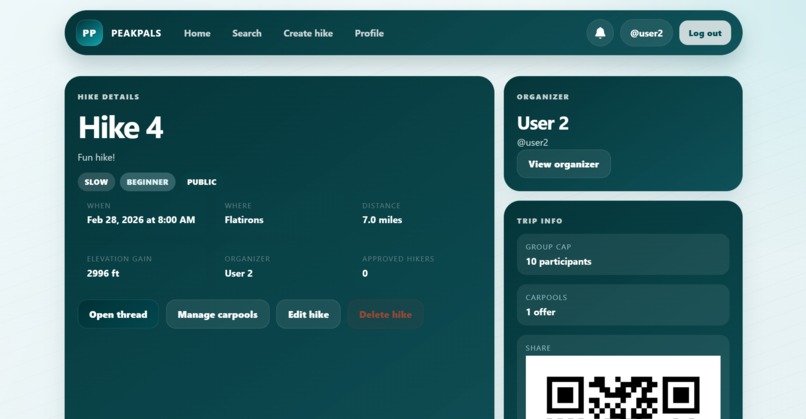Click the 2996 ft elevation gain value

(x=103, y=273)
